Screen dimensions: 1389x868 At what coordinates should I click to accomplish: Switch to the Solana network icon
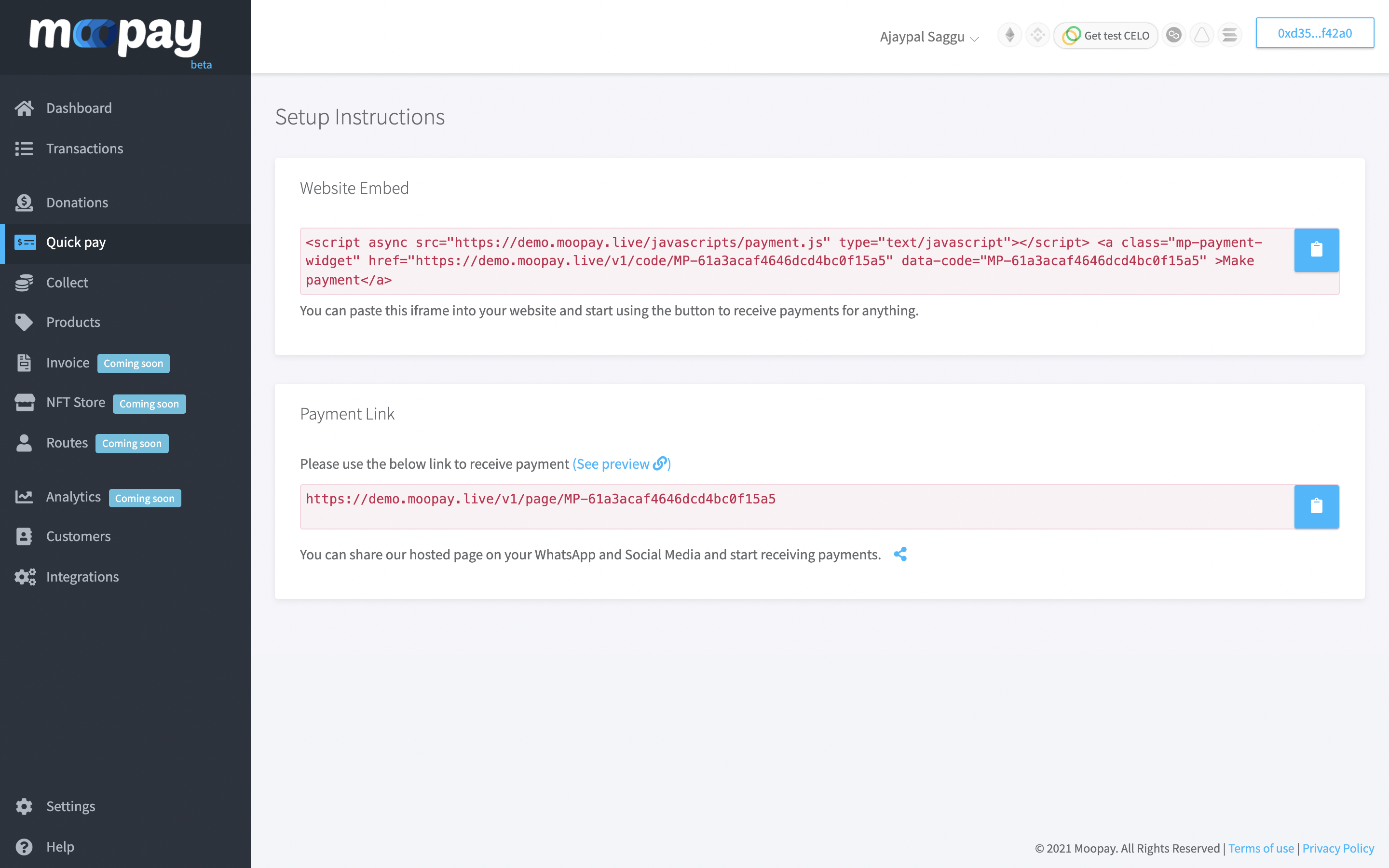pos(1229,35)
